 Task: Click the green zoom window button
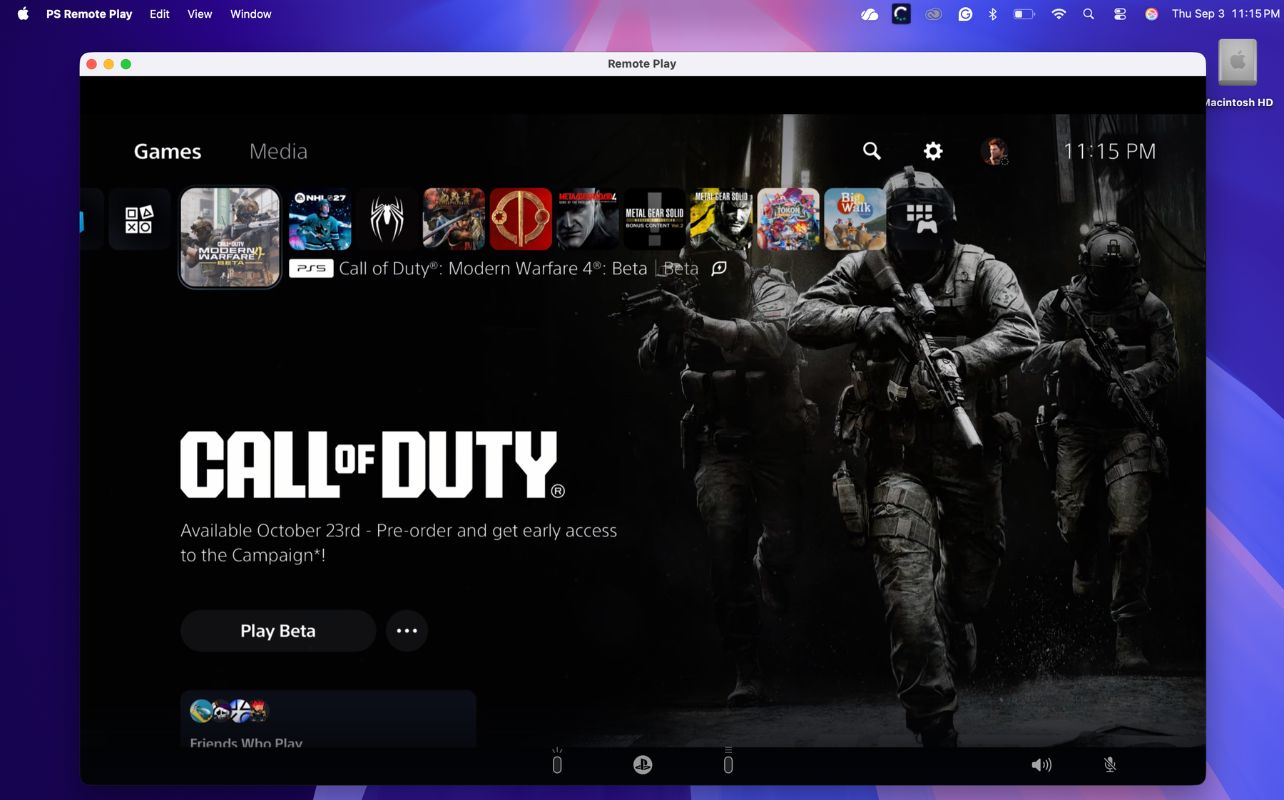[125, 64]
